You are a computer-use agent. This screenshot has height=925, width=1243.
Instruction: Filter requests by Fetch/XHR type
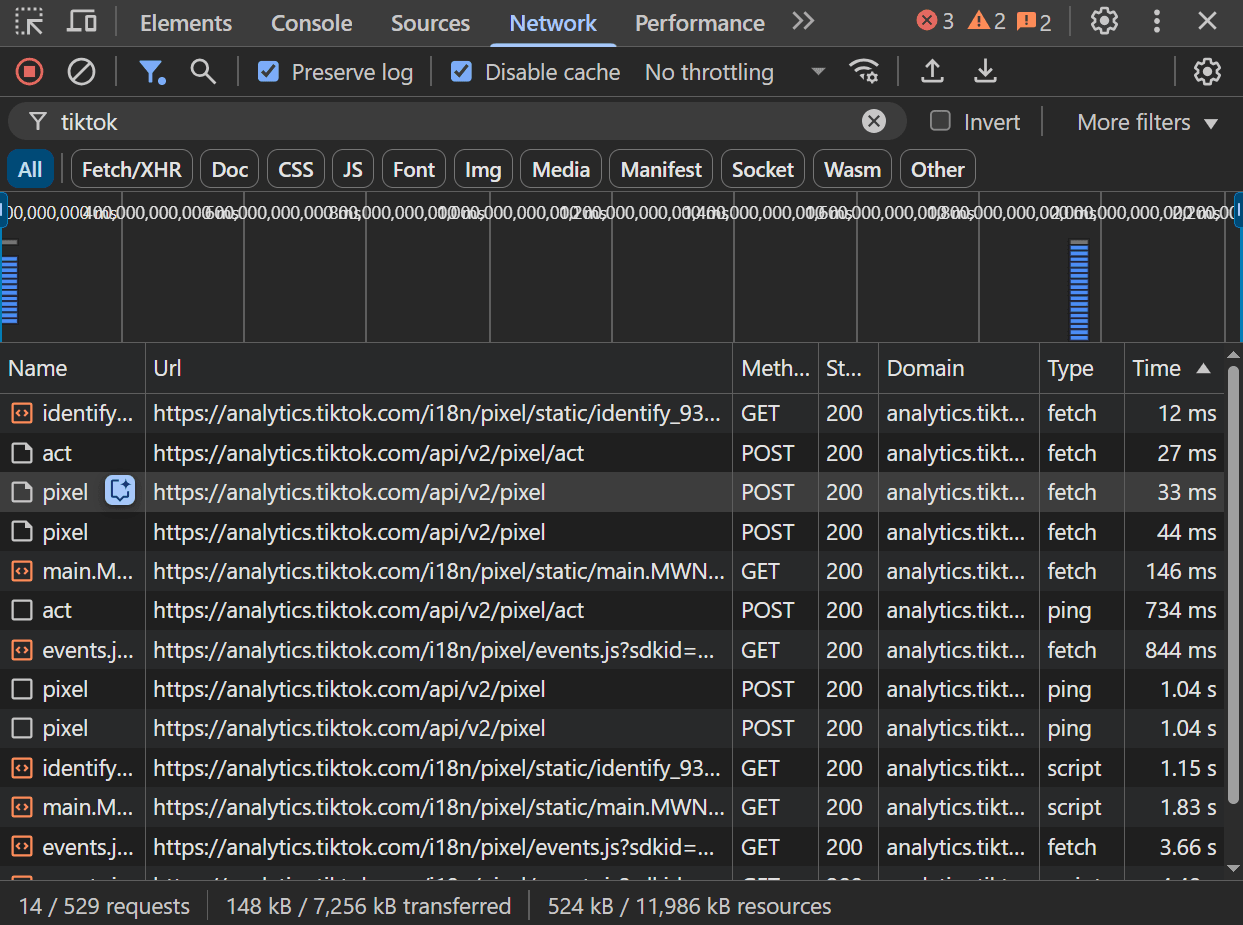click(x=132, y=170)
